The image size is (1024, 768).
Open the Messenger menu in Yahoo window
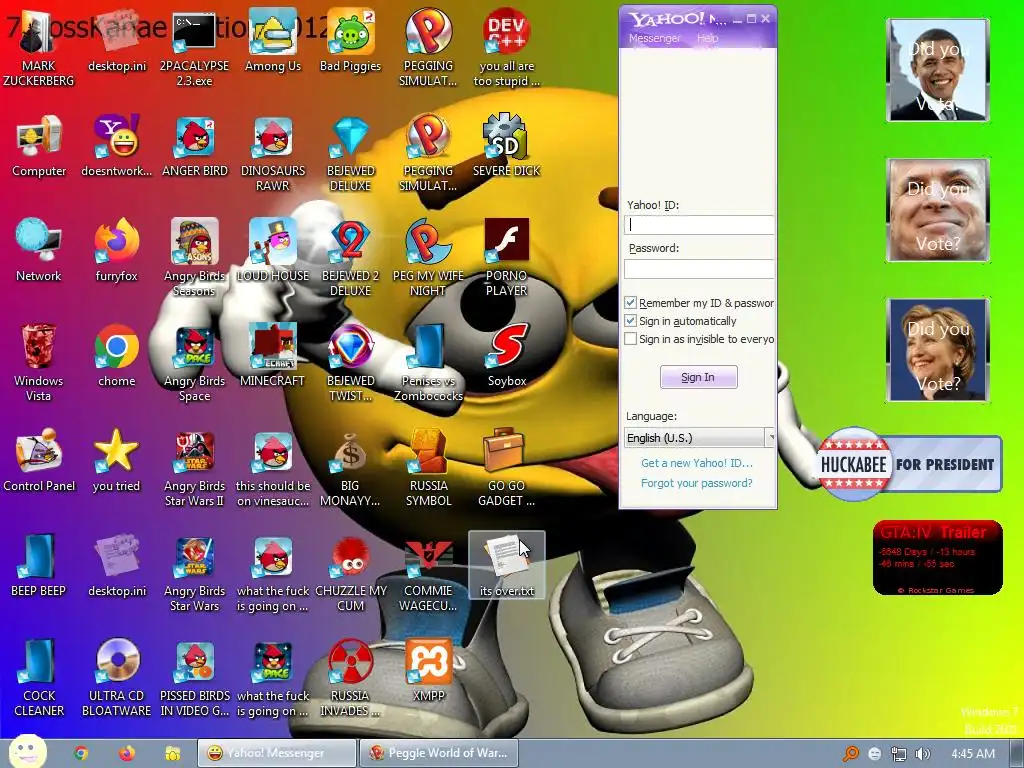point(654,39)
